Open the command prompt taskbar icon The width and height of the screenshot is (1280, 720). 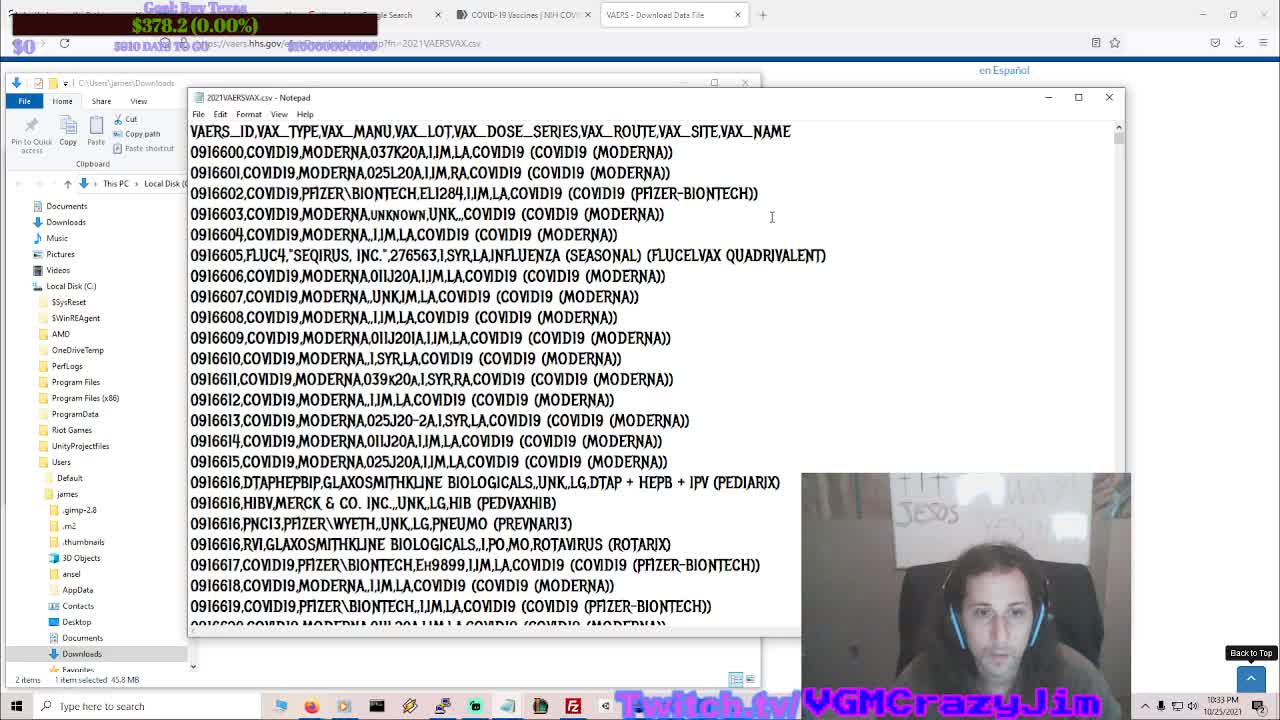pos(377,706)
